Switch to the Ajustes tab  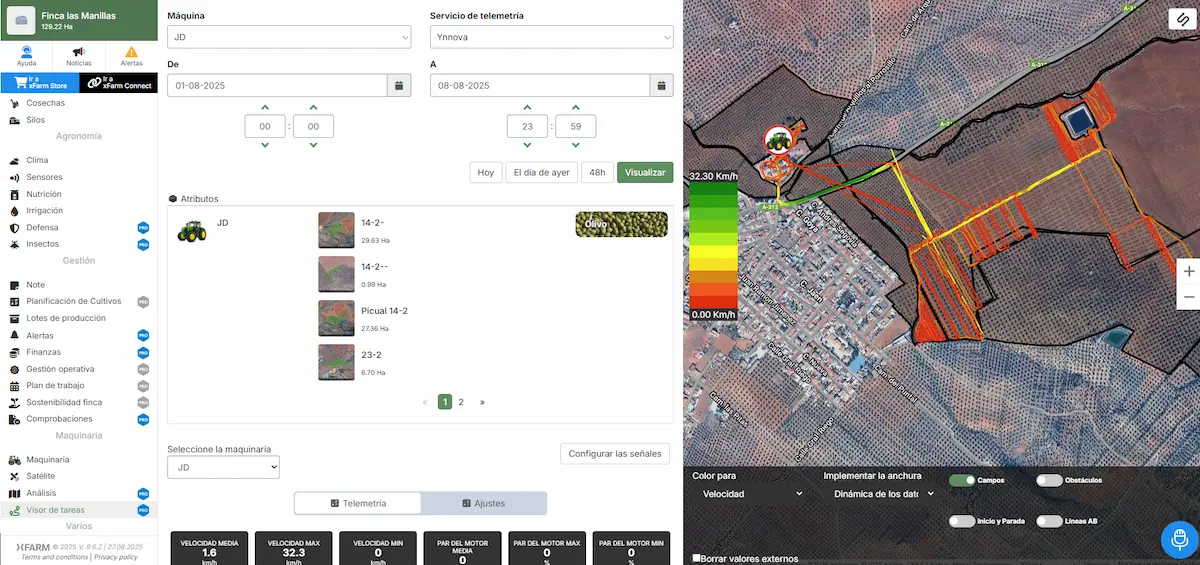click(484, 503)
